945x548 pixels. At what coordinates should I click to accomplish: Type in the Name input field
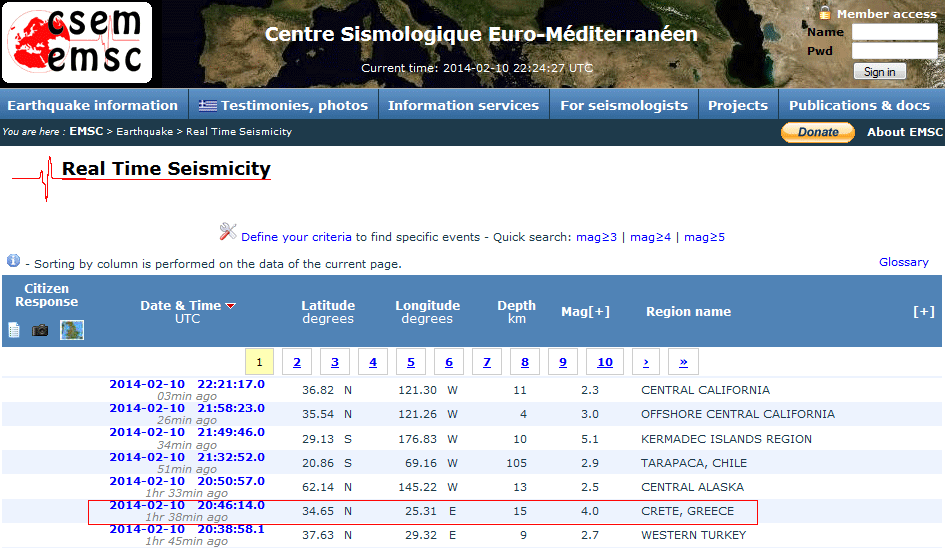click(x=894, y=32)
